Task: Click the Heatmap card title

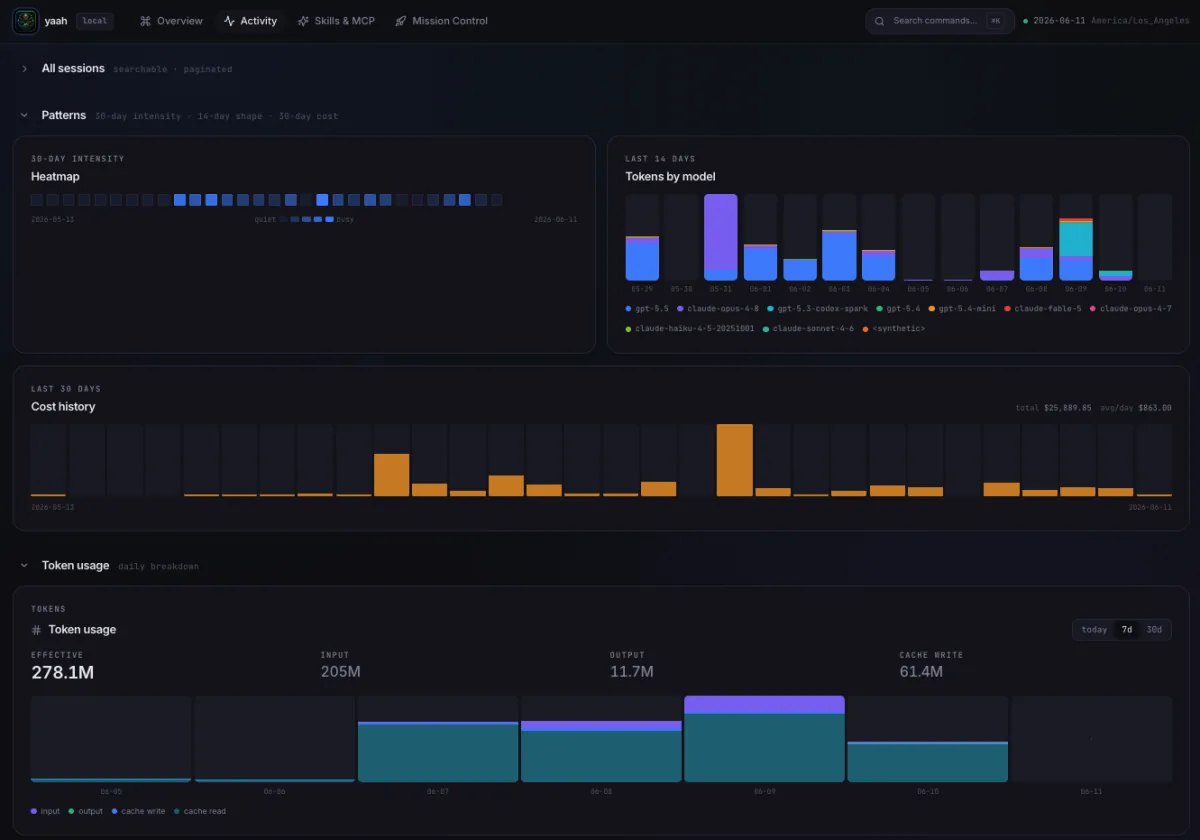Action: pyautogui.click(x=55, y=177)
